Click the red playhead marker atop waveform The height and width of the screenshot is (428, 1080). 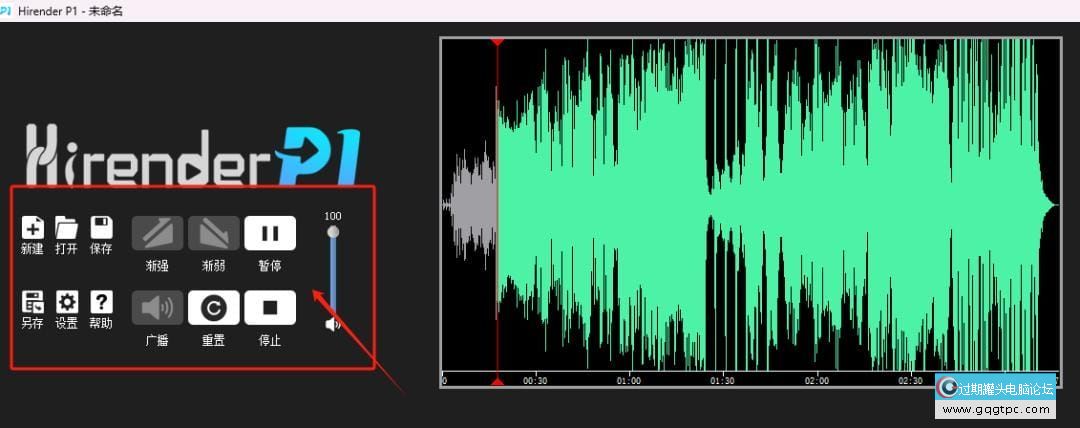(497, 43)
